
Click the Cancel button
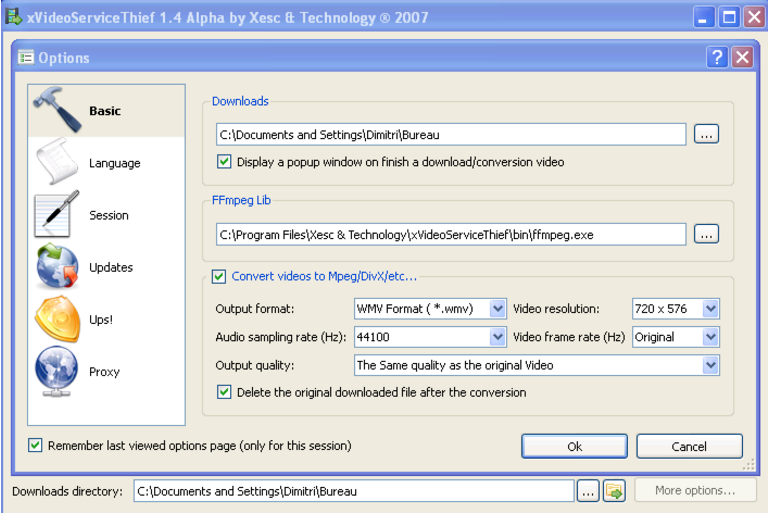click(689, 446)
